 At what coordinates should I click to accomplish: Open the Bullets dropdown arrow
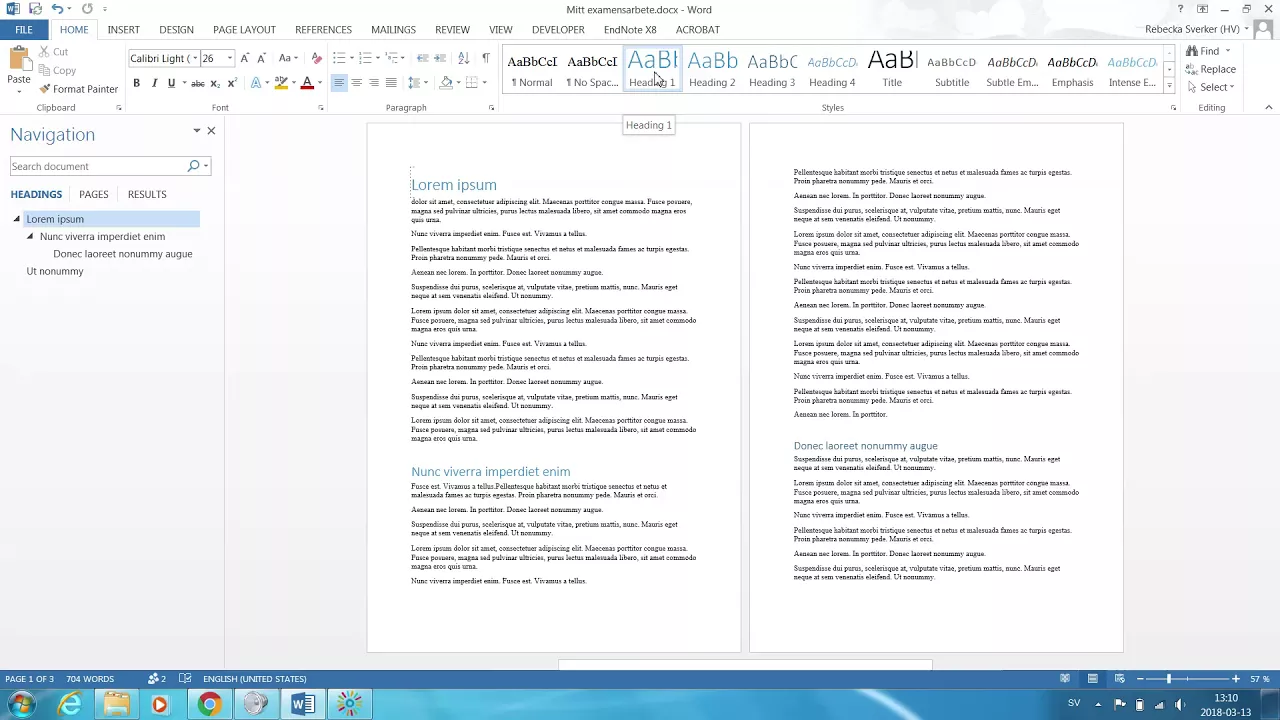[x=351, y=58]
